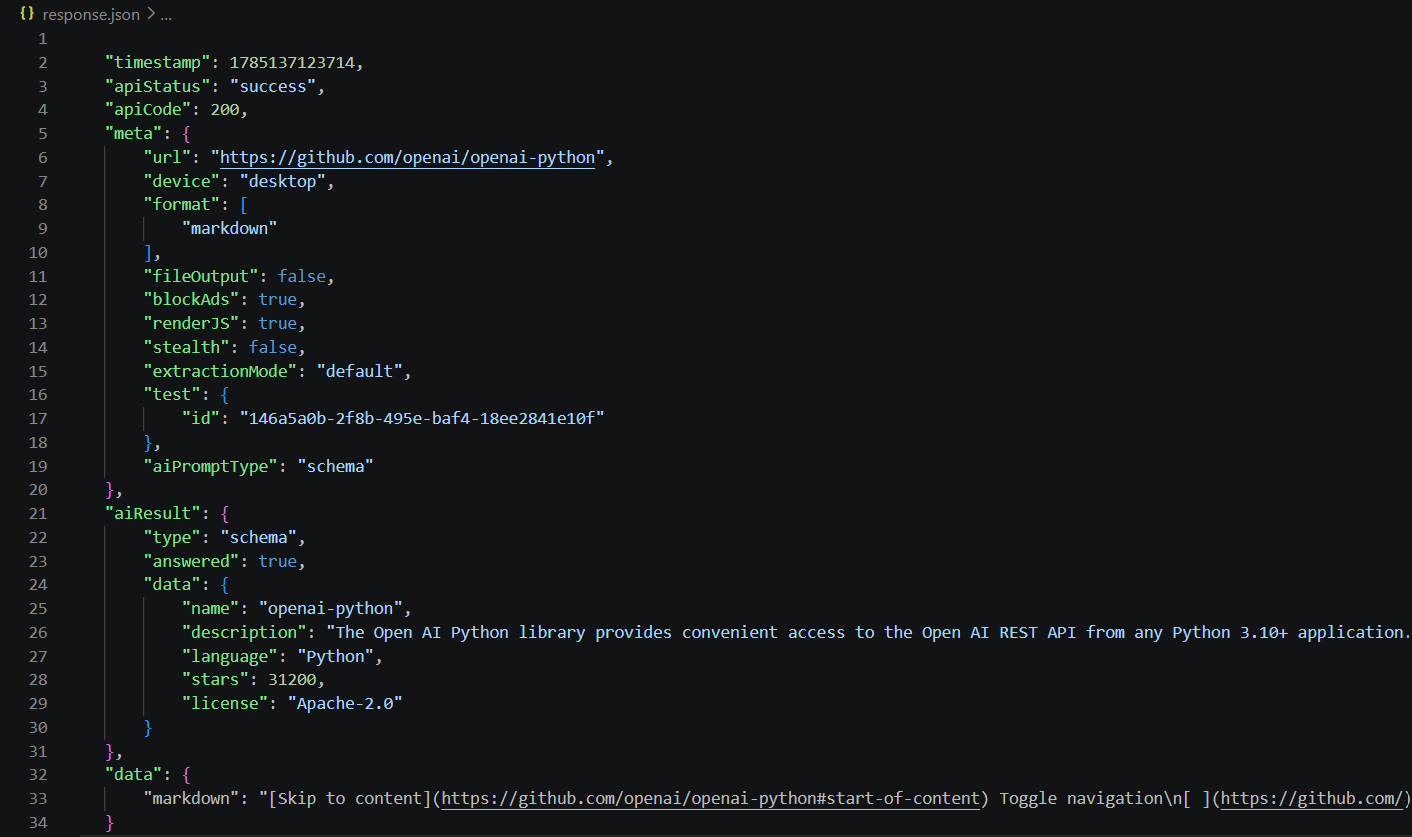
Task: Select the "default" string value
Action: tap(360, 371)
